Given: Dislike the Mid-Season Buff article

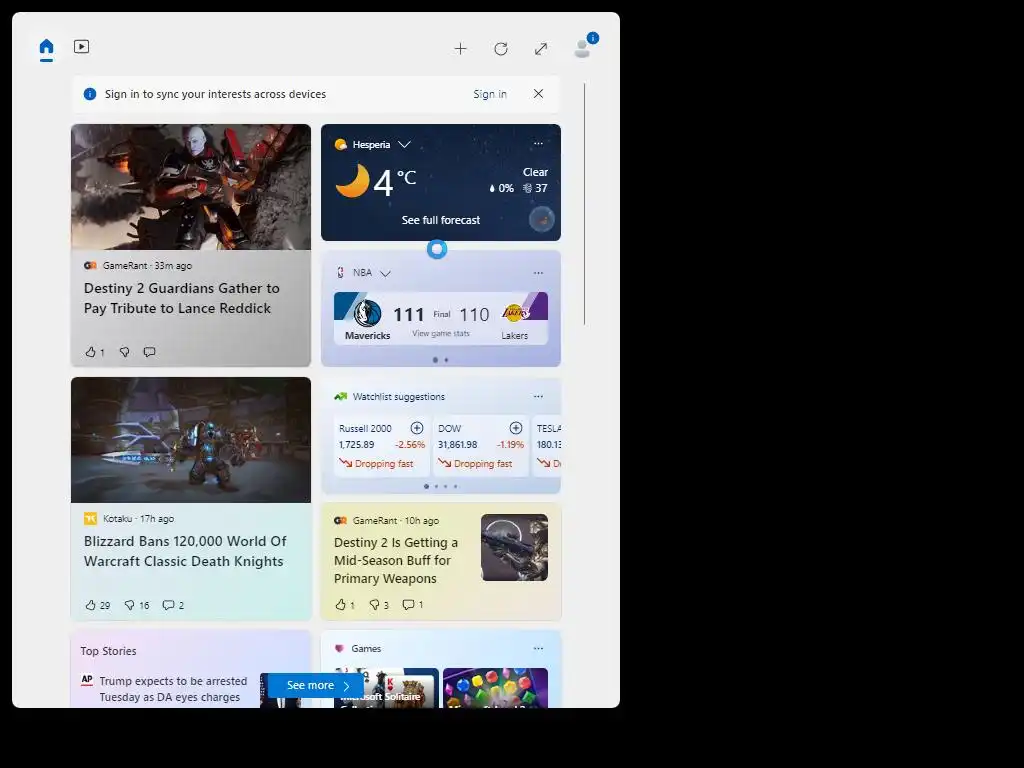Looking at the screenshot, I should [x=374, y=605].
